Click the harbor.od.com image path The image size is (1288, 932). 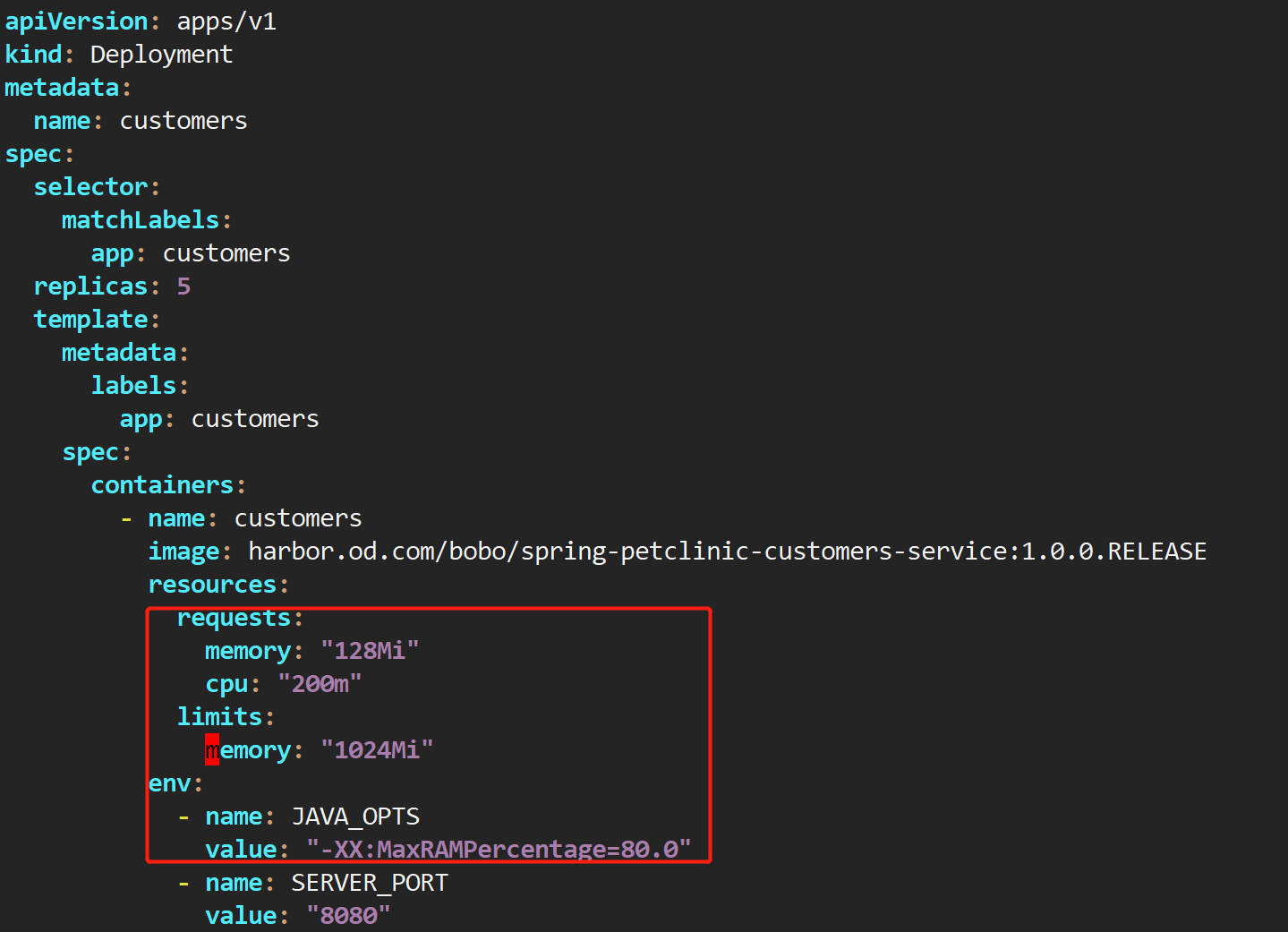click(727, 552)
